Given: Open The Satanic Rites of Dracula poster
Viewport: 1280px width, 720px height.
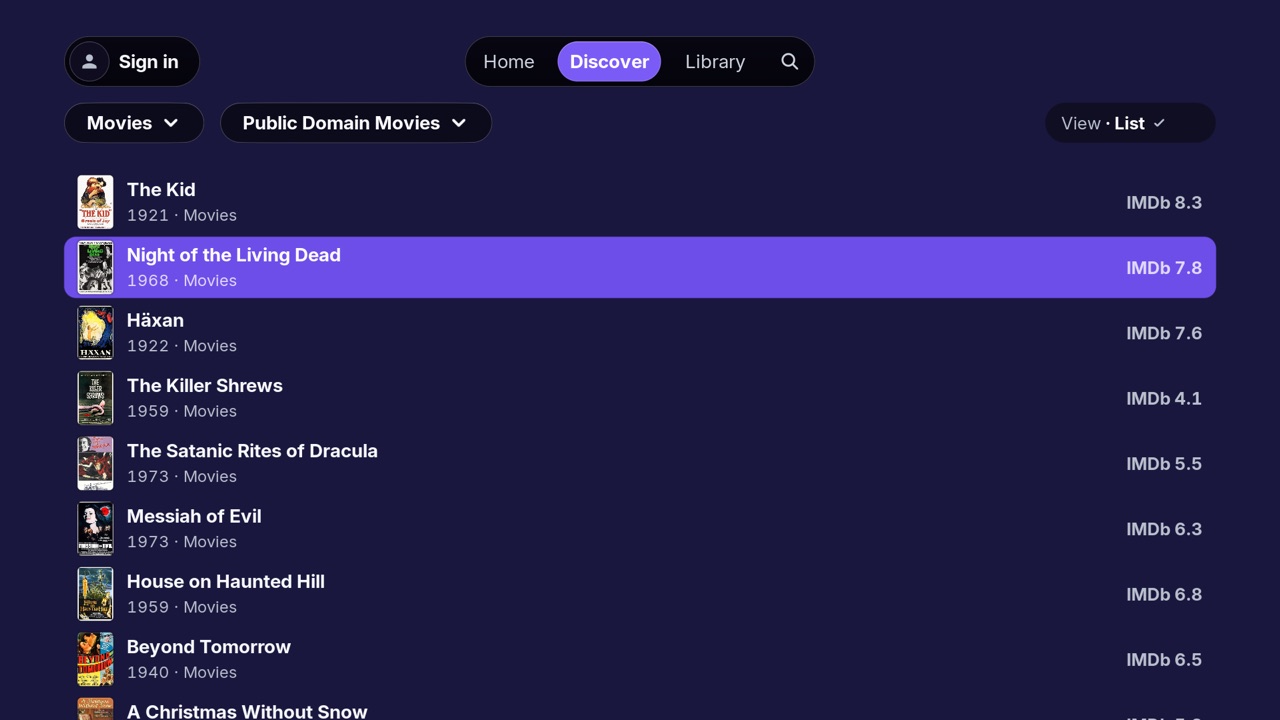Looking at the screenshot, I should pos(95,463).
